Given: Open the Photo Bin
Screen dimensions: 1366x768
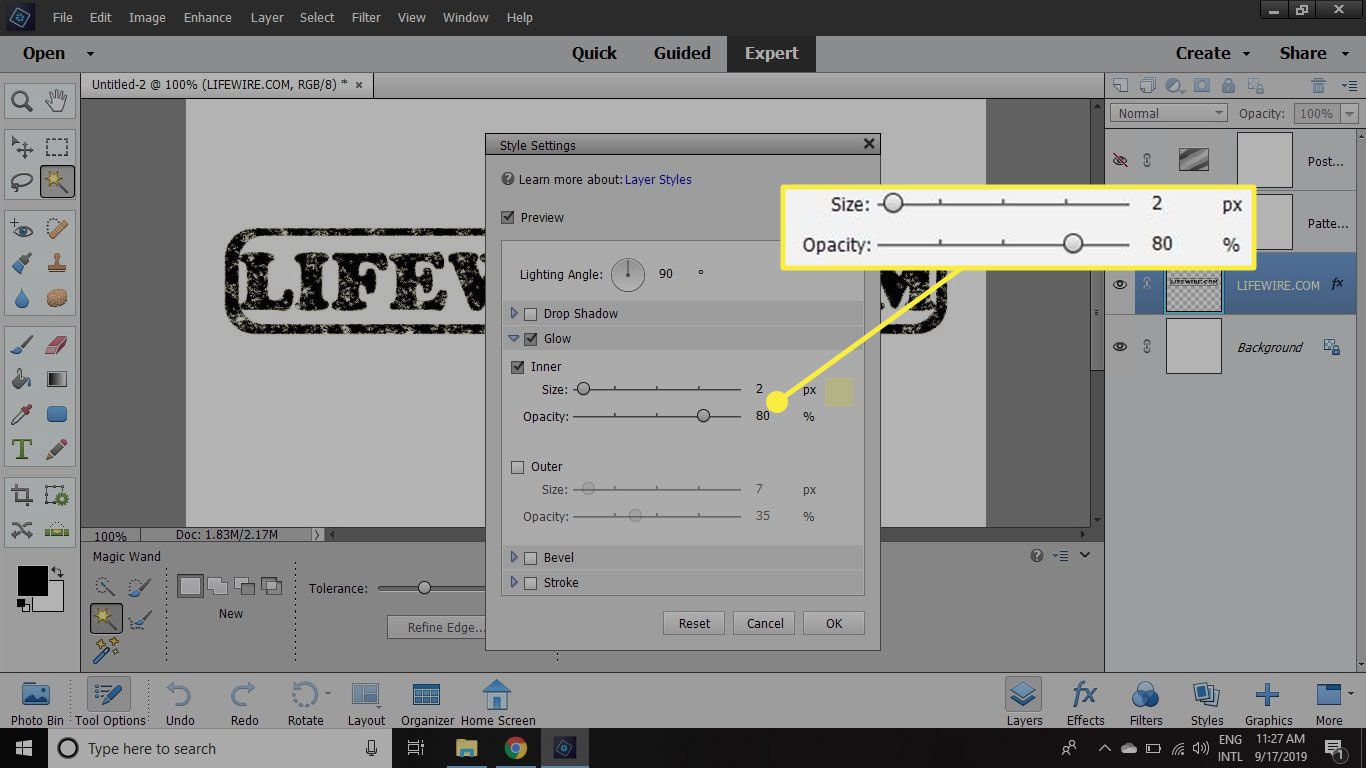Looking at the screenshot, I should [x=37, y=703].
